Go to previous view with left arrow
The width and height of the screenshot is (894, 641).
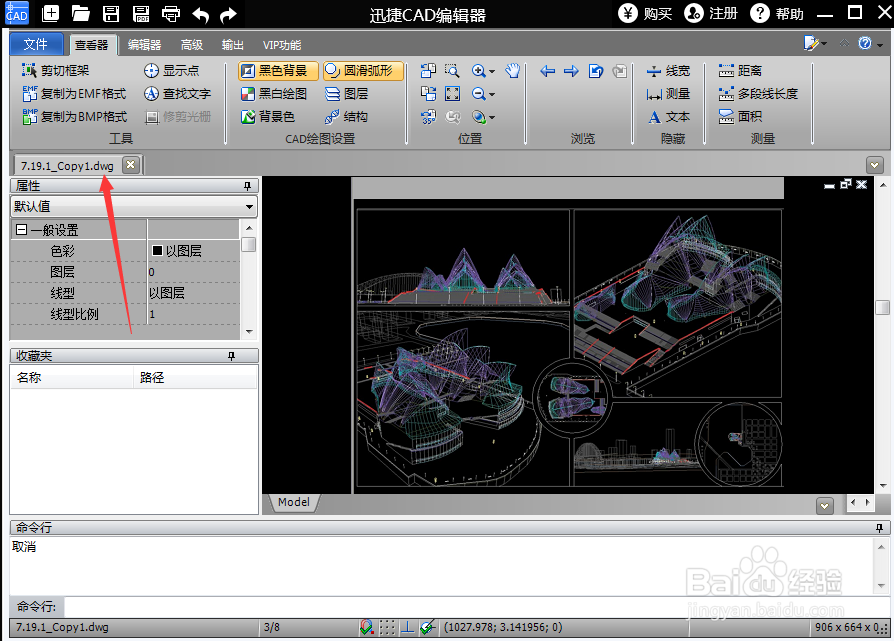pos(547,71)
